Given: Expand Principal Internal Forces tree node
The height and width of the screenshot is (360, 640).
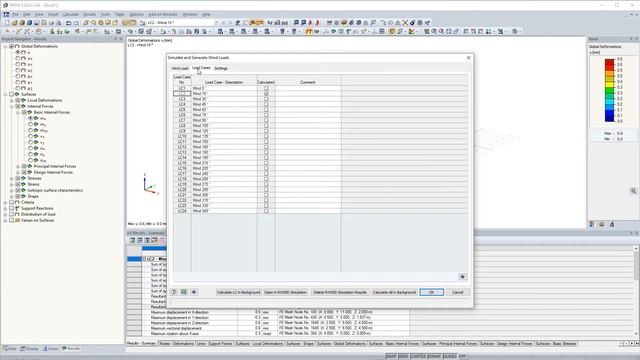Looking at the screenshot, I should pos(18,167).
